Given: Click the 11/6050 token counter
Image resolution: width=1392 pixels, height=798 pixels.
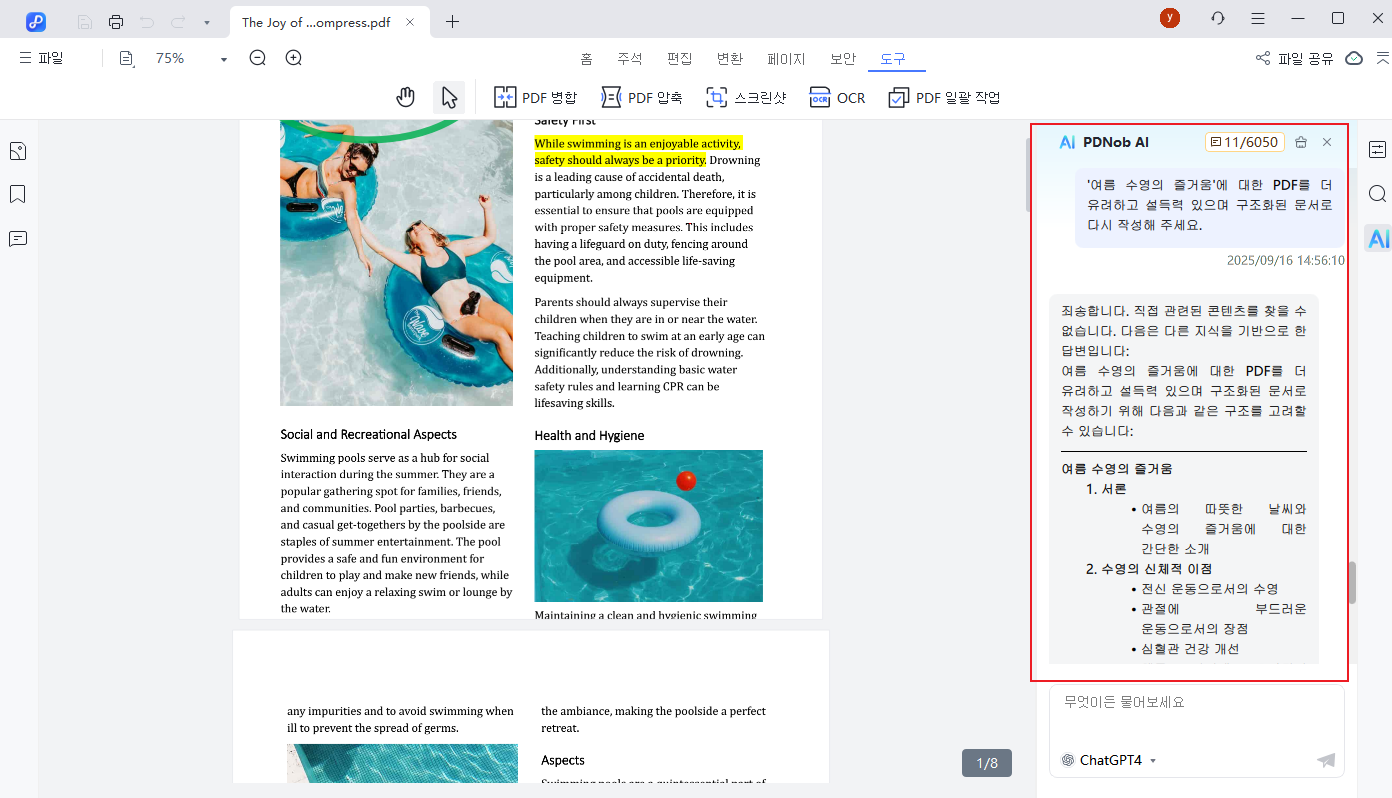Looking at the screenshot, I should pos(1245,142).
